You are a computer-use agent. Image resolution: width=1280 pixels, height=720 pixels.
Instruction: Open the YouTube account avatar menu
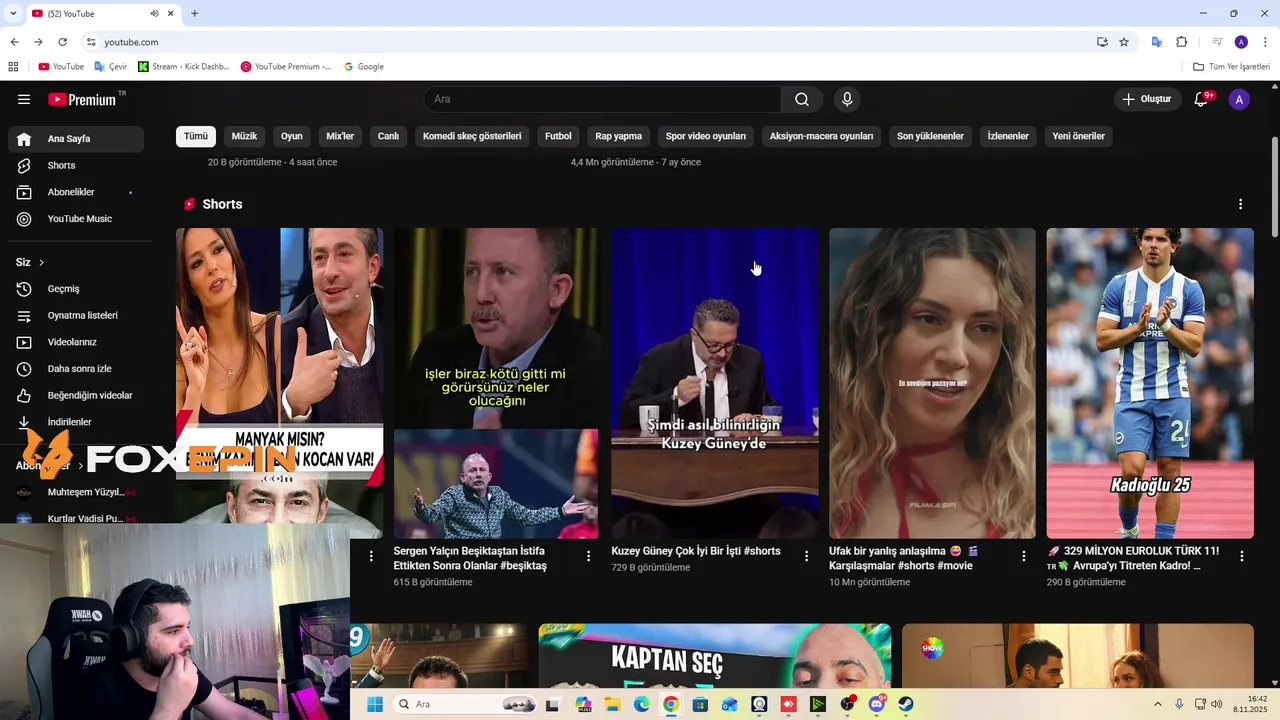coord(1239,99)
